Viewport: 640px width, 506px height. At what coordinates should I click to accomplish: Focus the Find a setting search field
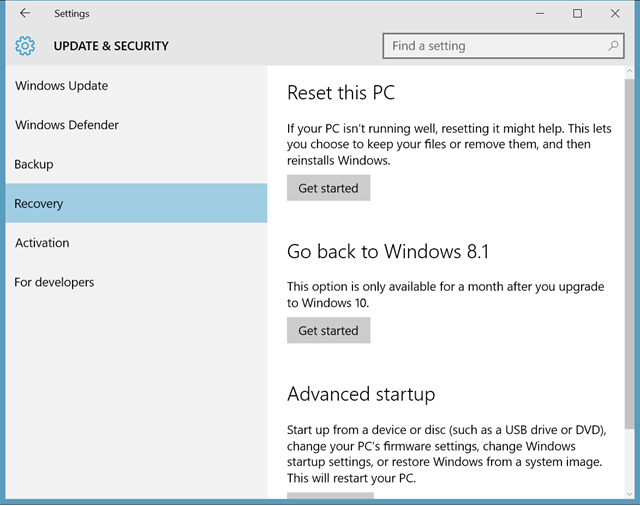click(x=503, y=46)
